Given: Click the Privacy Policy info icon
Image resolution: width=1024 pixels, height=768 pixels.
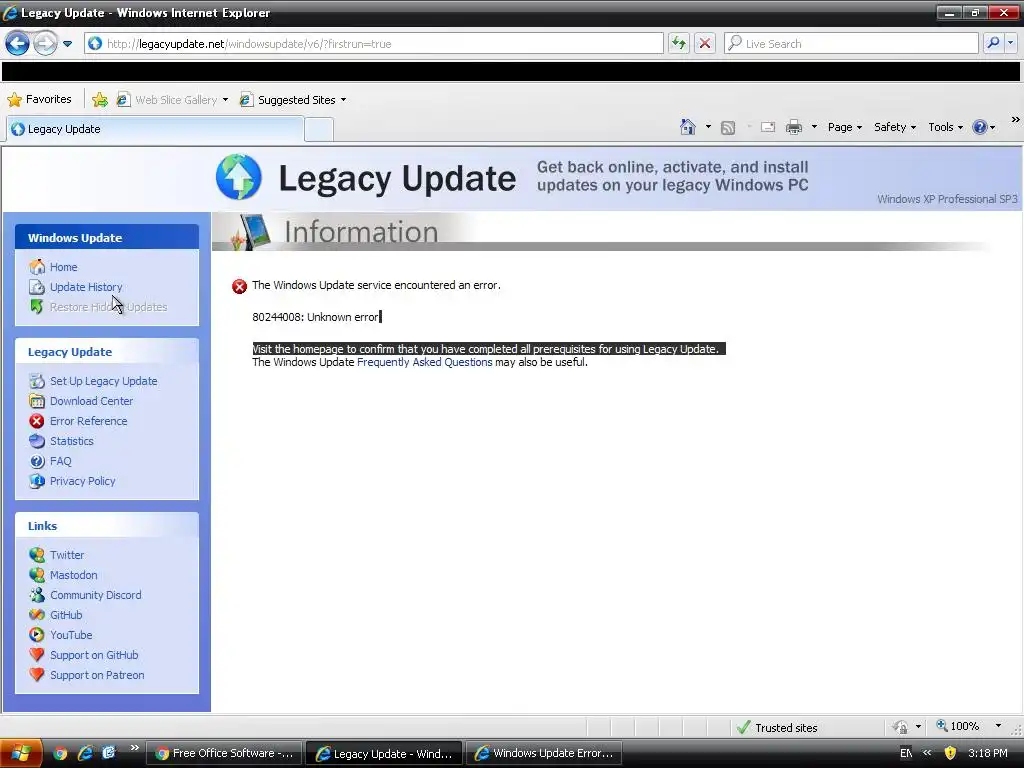Looking at the screenshot, I should (x=37, y=481).
